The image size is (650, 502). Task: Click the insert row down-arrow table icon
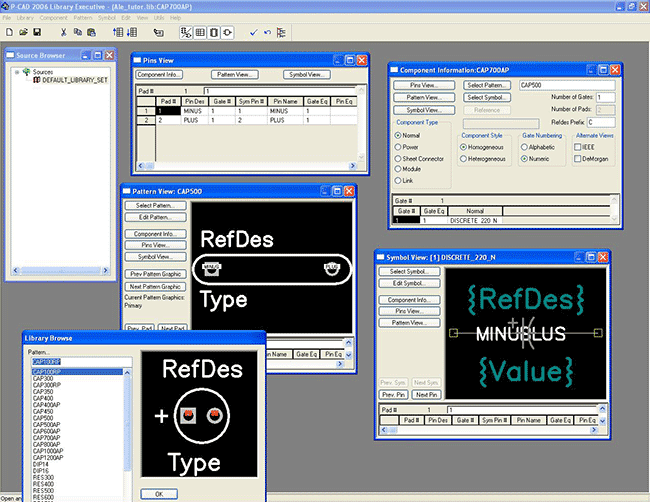[x=132, y=32]
